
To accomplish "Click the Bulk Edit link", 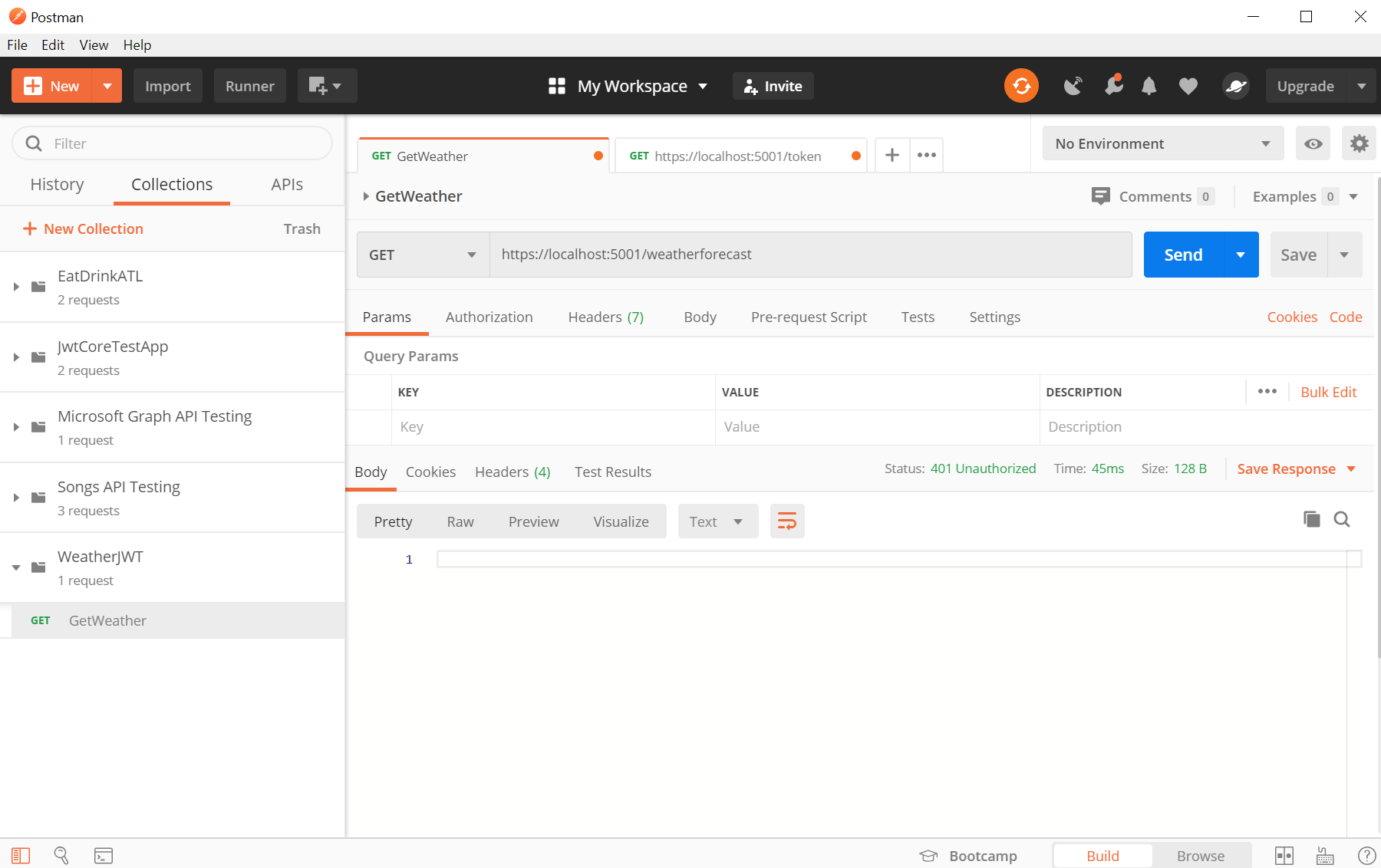I will coord(1328,392).
